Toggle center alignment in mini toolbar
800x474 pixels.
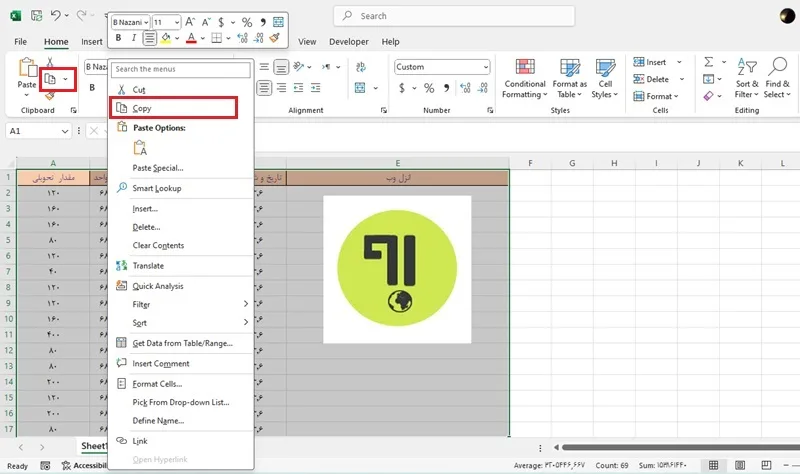(149, 38)
